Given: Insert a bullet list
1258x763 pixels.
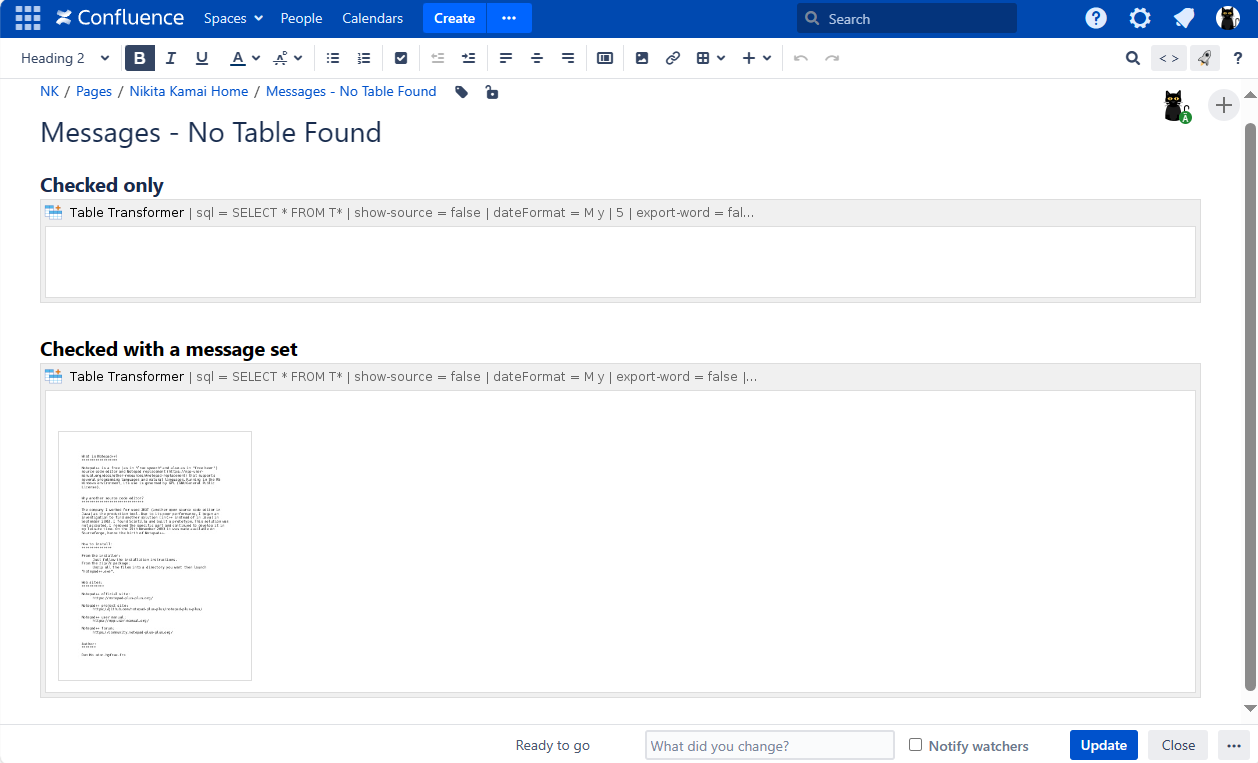Looking at the screenshot, I should [x=333, y=58].
